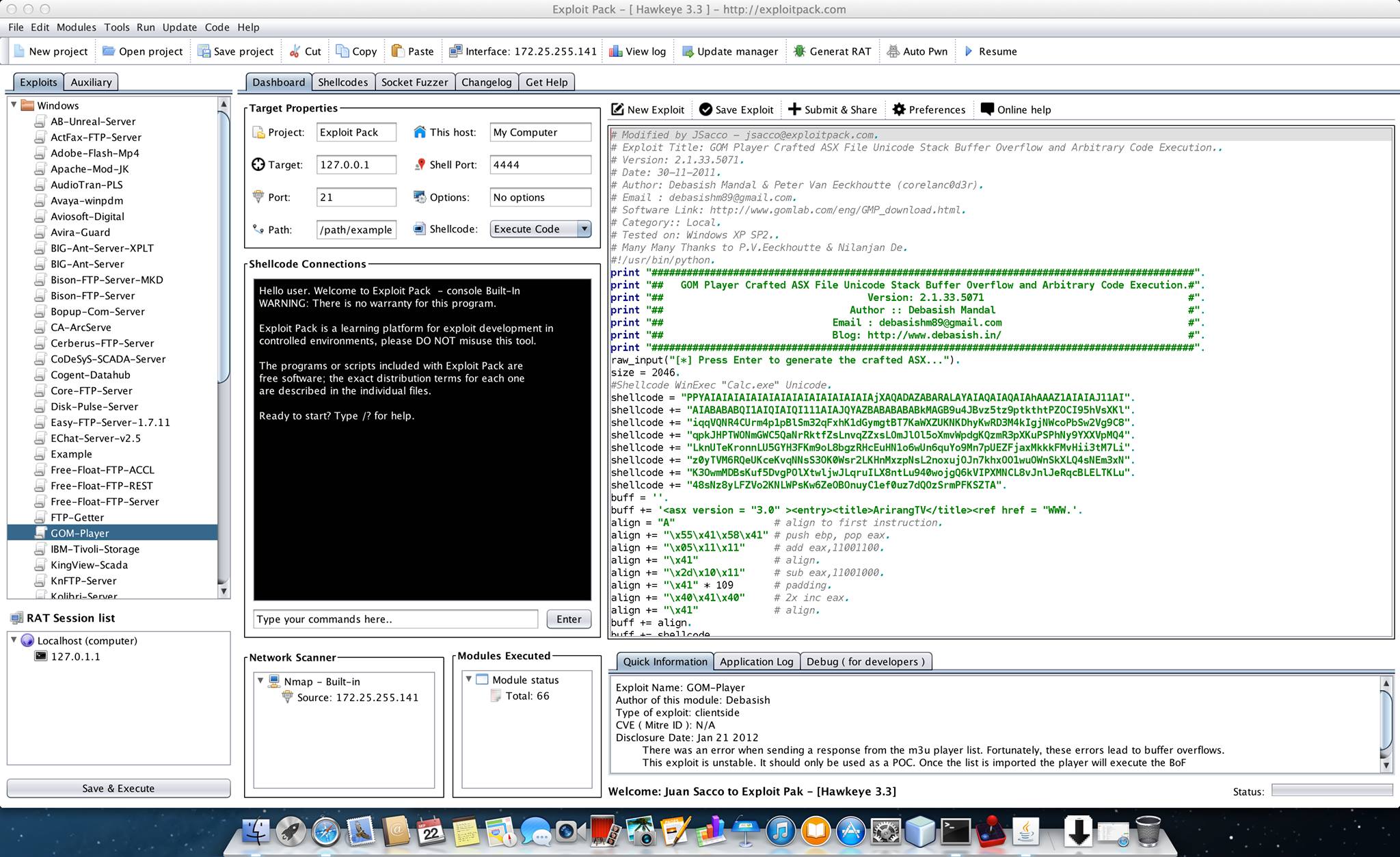Viewport: 1400px width, 857px height.
Task: Click the Generat RAT bug icon
Action: [x=799, y=51]
